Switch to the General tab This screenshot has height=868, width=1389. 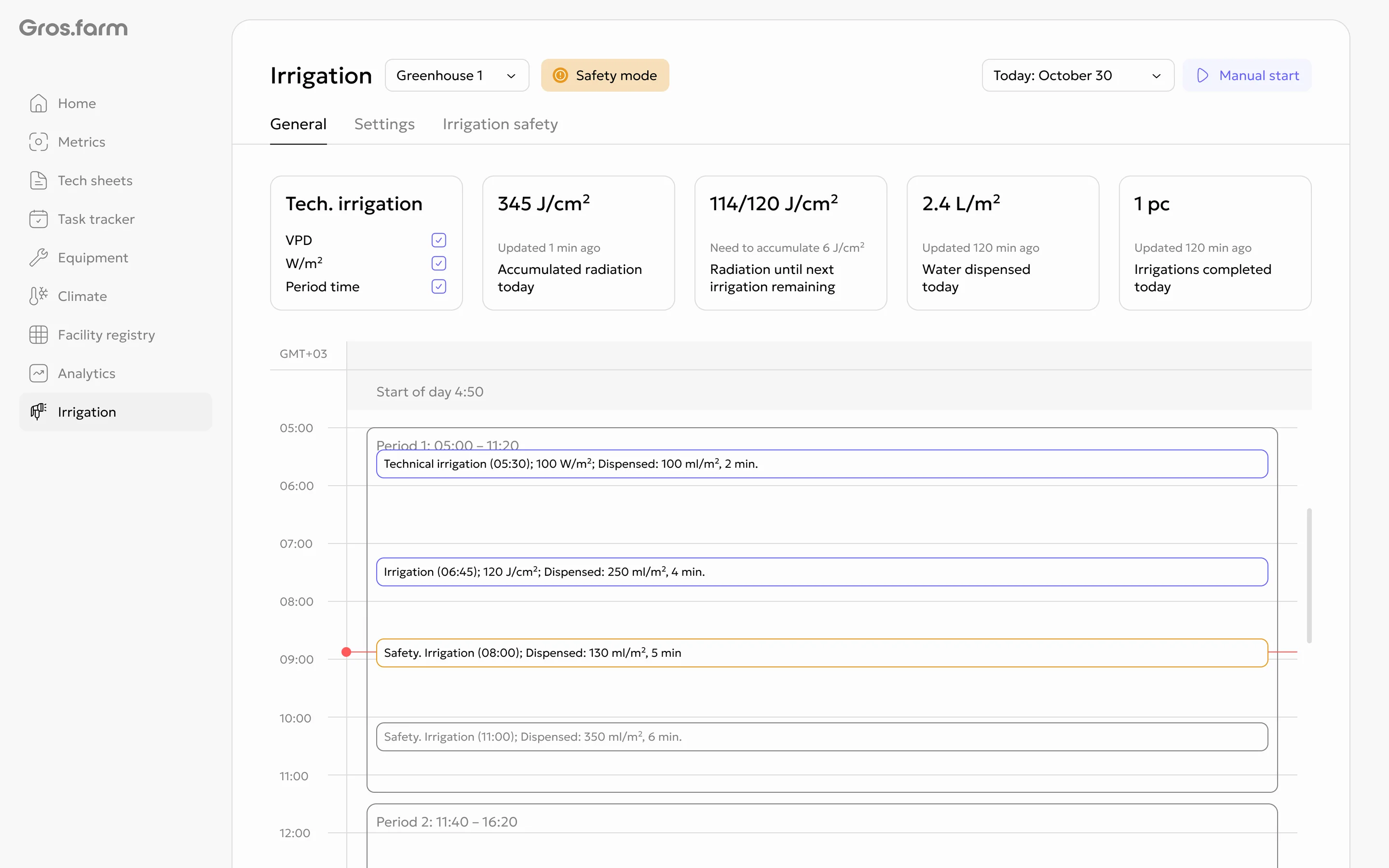pos(298,124)
